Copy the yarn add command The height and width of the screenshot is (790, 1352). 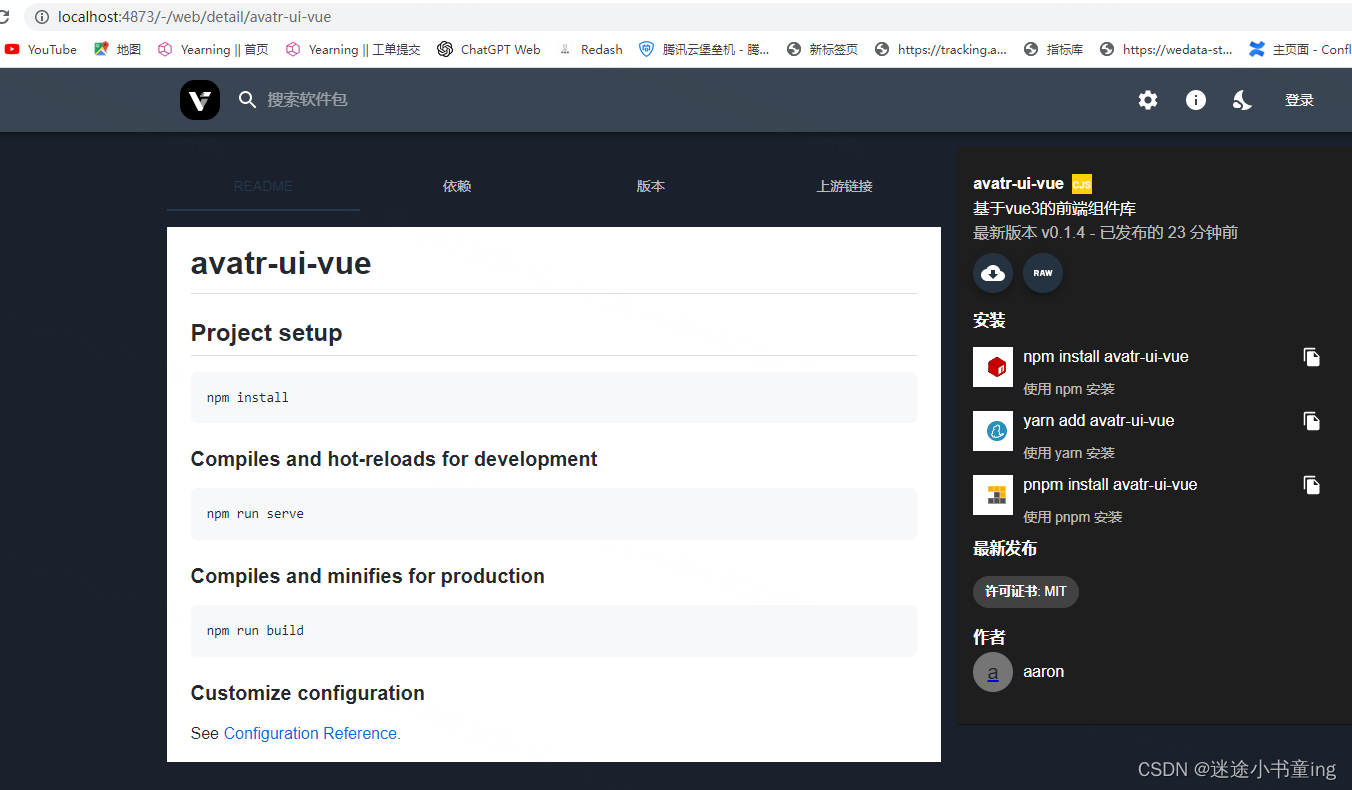pos(1312,421)
